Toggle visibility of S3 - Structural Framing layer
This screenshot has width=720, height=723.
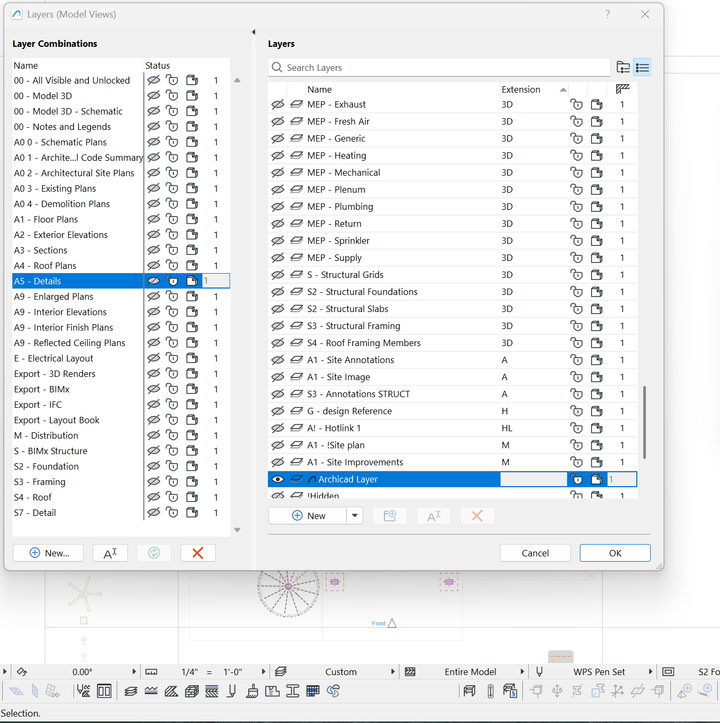tap(277, 326)
